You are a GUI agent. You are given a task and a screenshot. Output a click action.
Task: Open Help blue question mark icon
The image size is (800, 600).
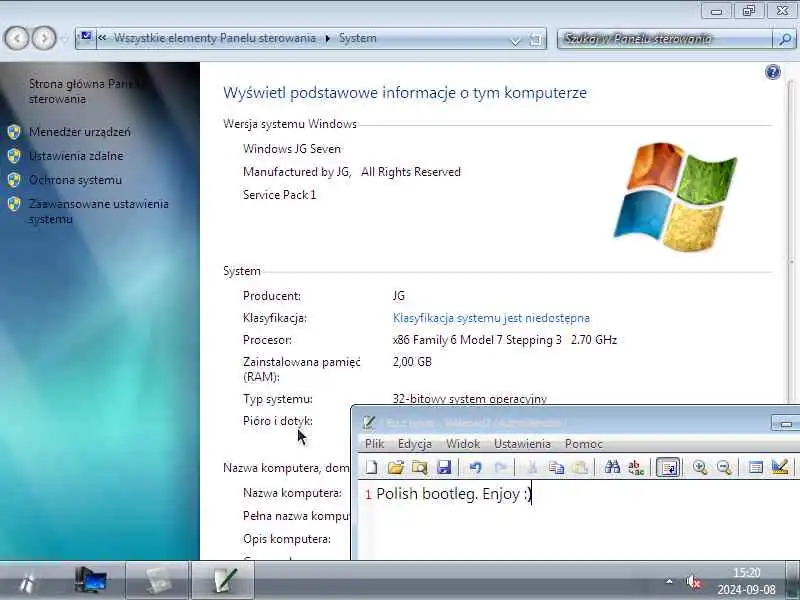pos(772,72)
